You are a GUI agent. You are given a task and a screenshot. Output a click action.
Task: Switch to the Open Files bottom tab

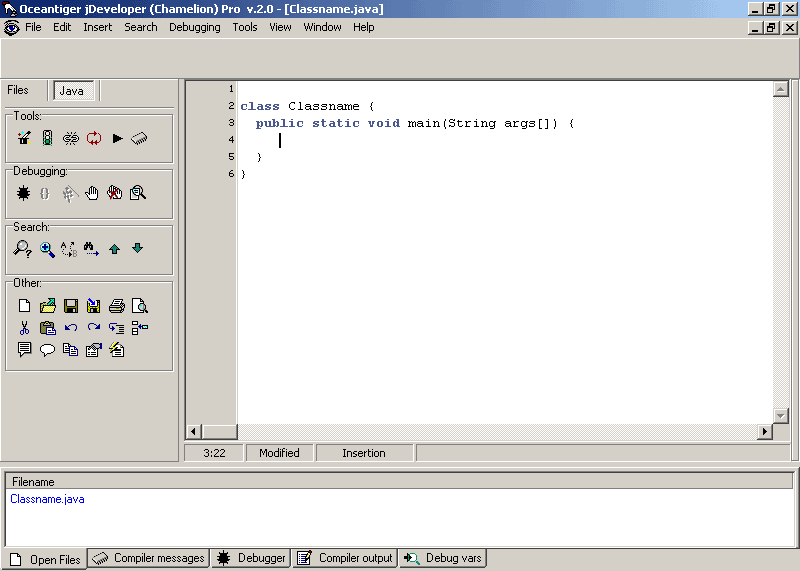(x=45, y=559)
